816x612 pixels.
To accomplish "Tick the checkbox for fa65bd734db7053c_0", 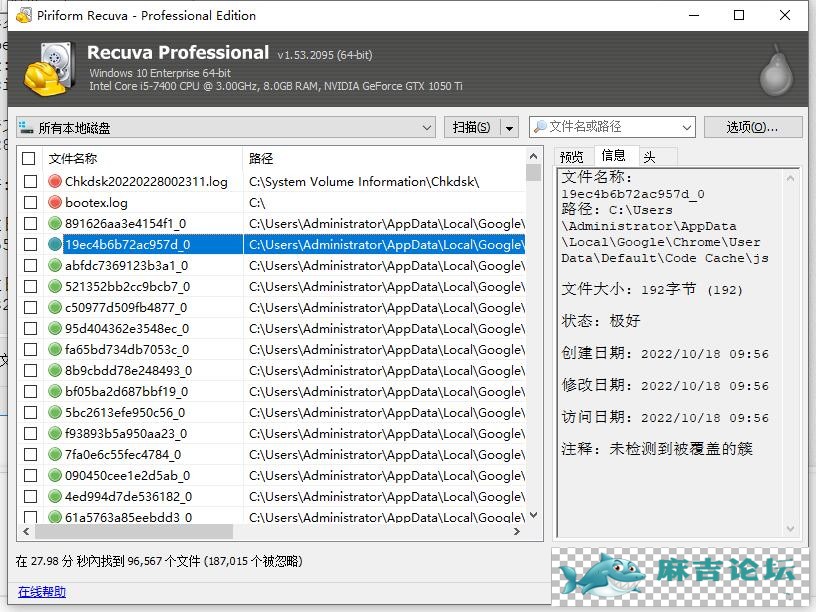I will [31, 349].
